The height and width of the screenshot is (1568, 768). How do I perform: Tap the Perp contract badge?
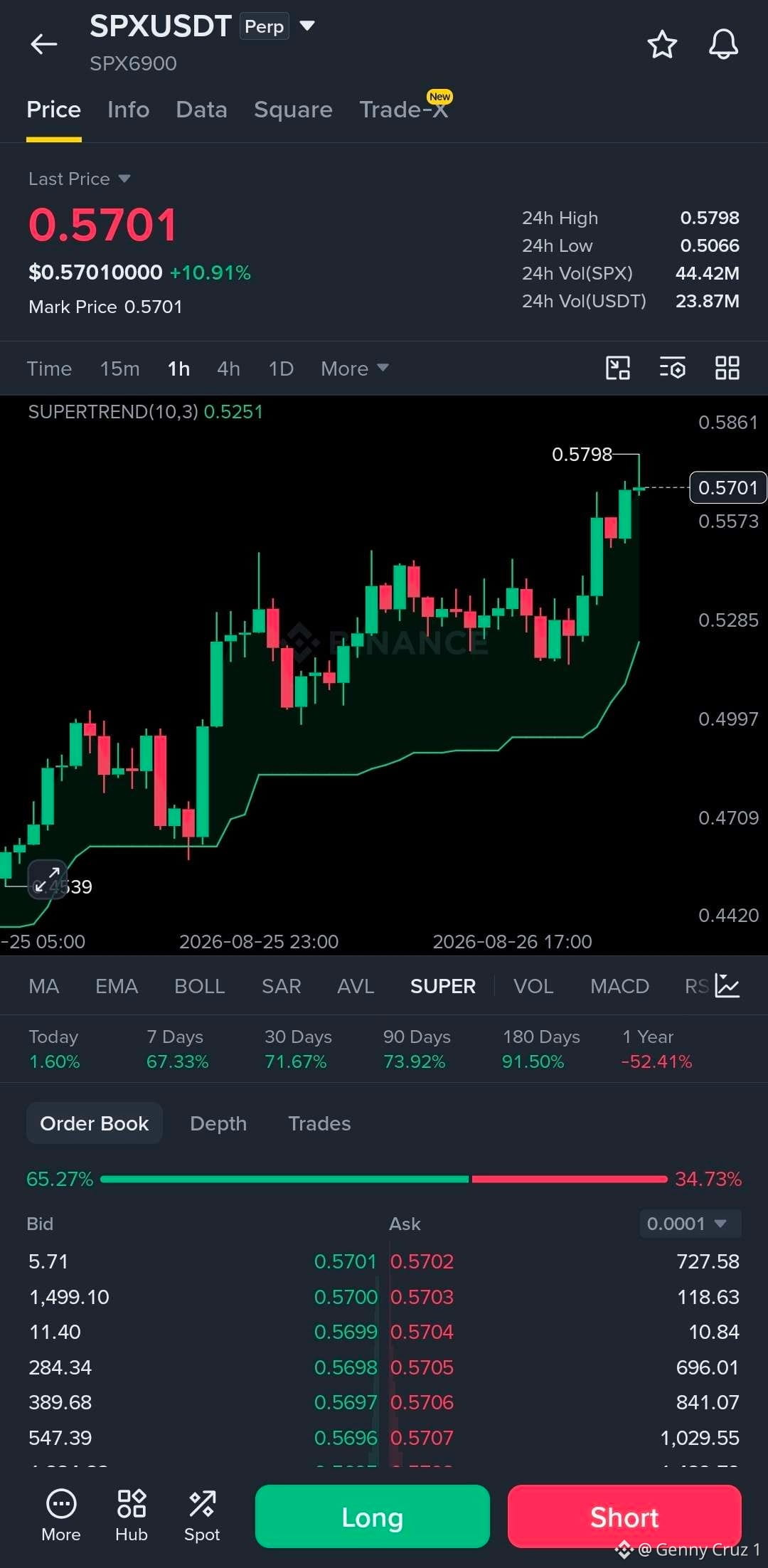pyautogui.click(x=265, y=26)
